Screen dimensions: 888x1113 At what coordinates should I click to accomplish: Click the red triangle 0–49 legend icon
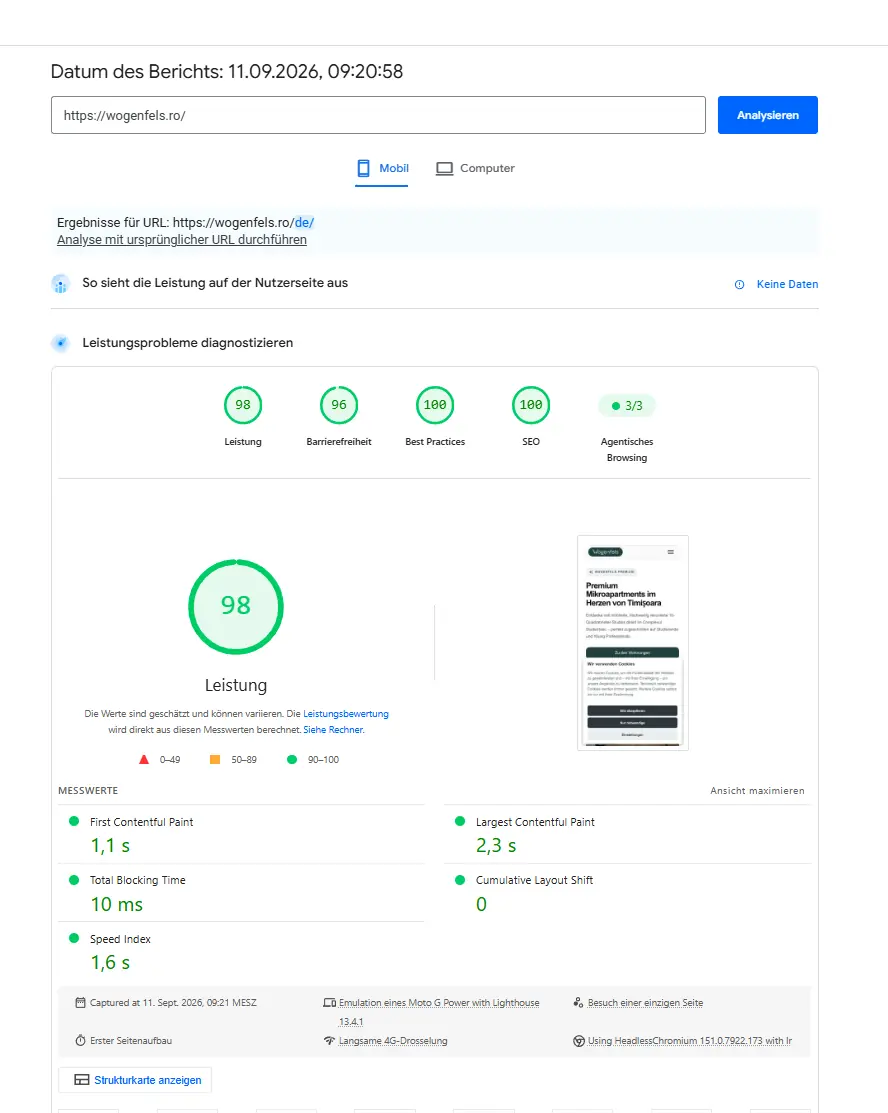click(x=144, y=760)
